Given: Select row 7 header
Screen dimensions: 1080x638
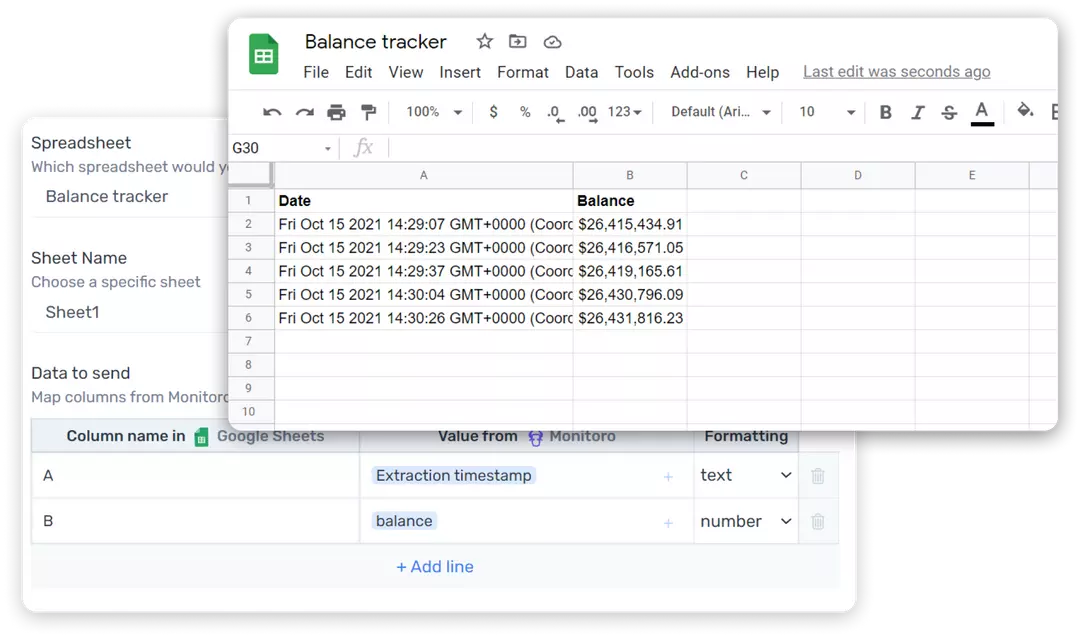Looking at the screenshot, I should point(251,341).
